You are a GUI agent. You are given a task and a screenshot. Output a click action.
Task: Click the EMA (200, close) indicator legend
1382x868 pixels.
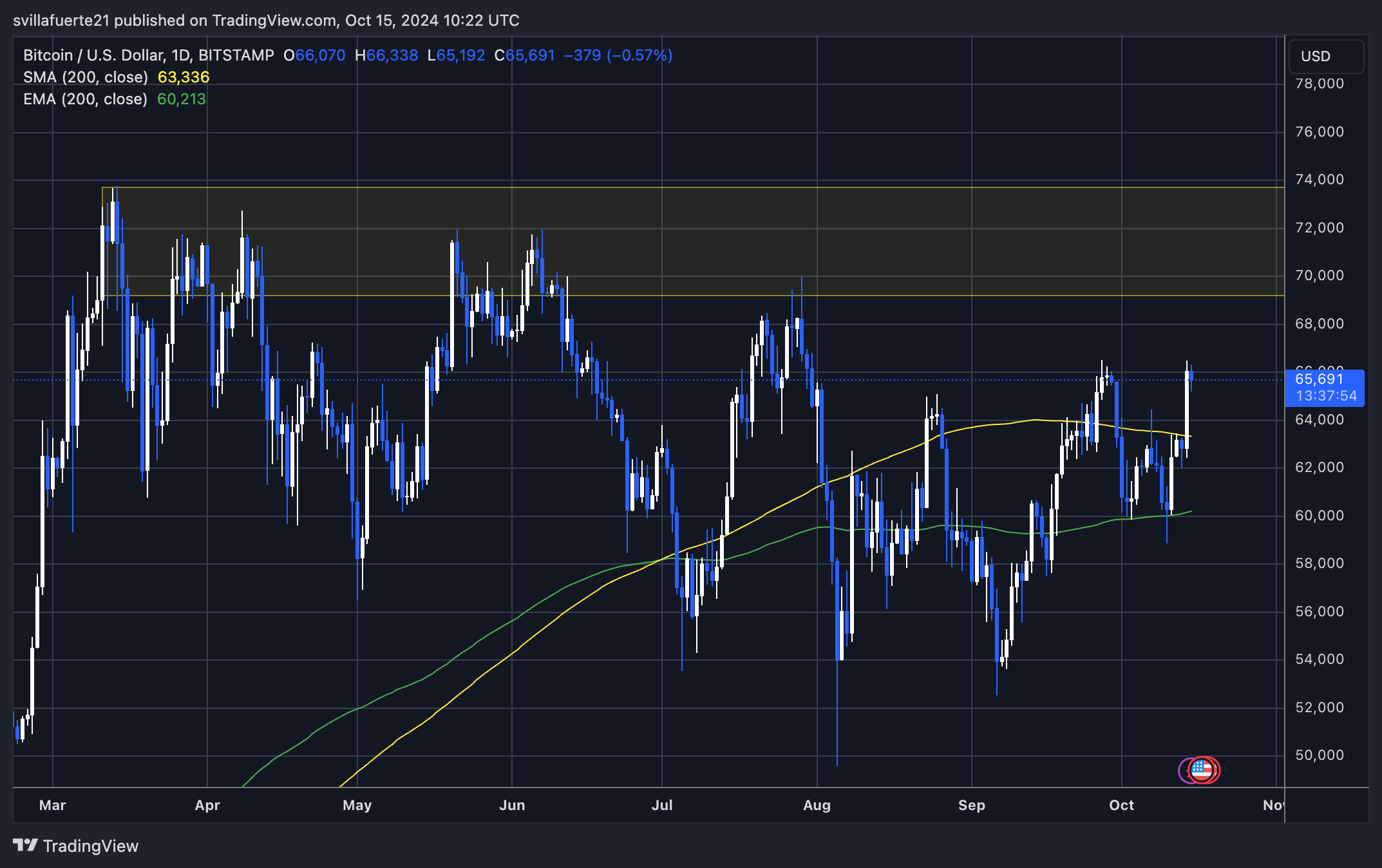tap(85, 99)
